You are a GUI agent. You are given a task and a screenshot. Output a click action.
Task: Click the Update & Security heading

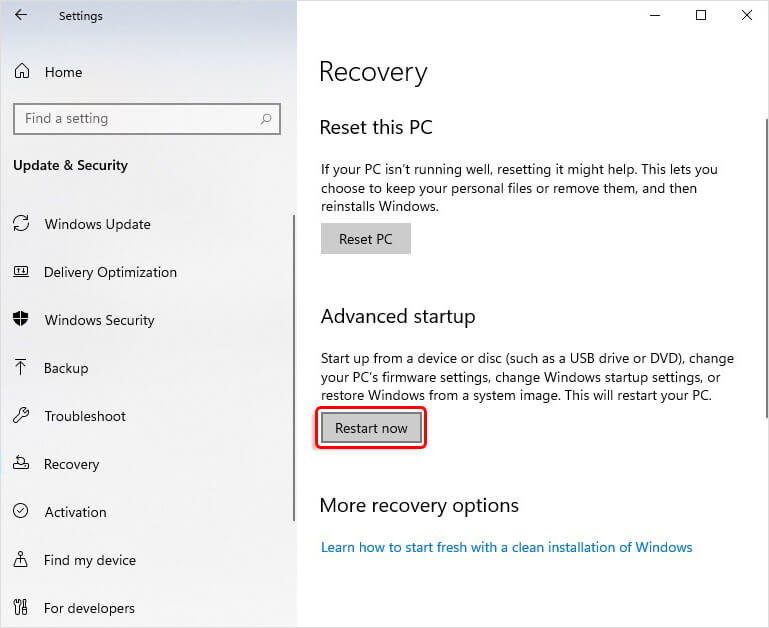tap(70, 165)
